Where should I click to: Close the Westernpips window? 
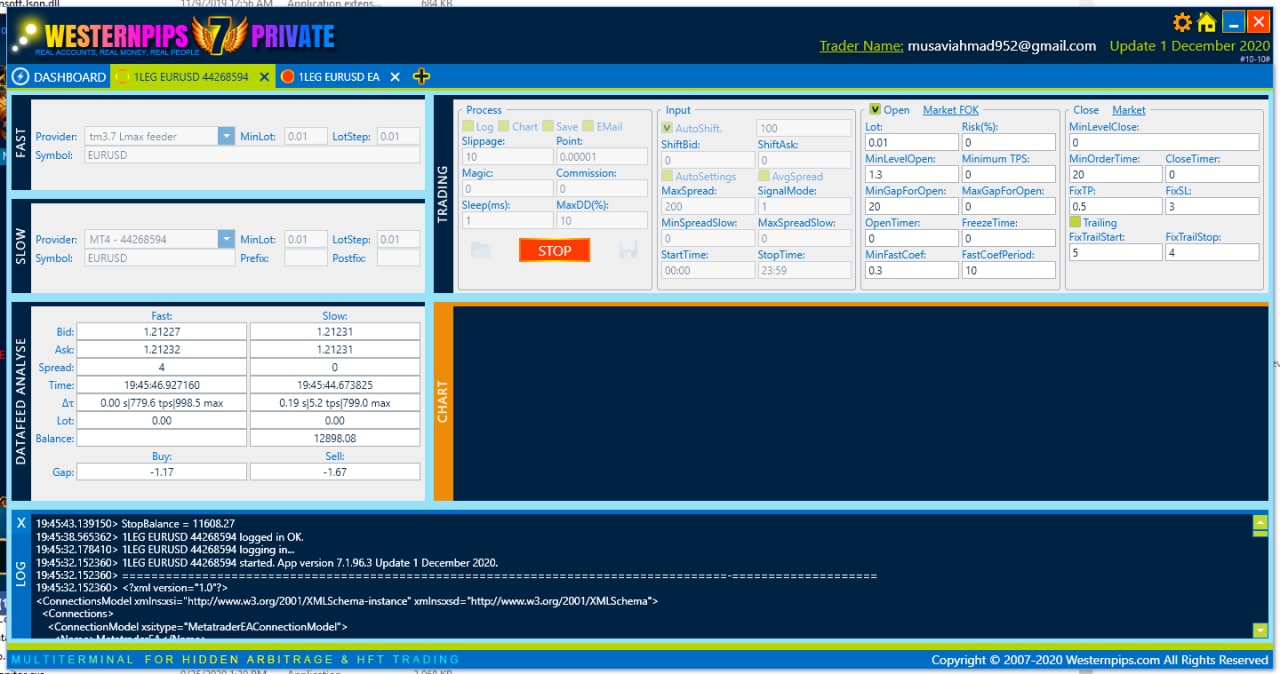click(1257, 21)
